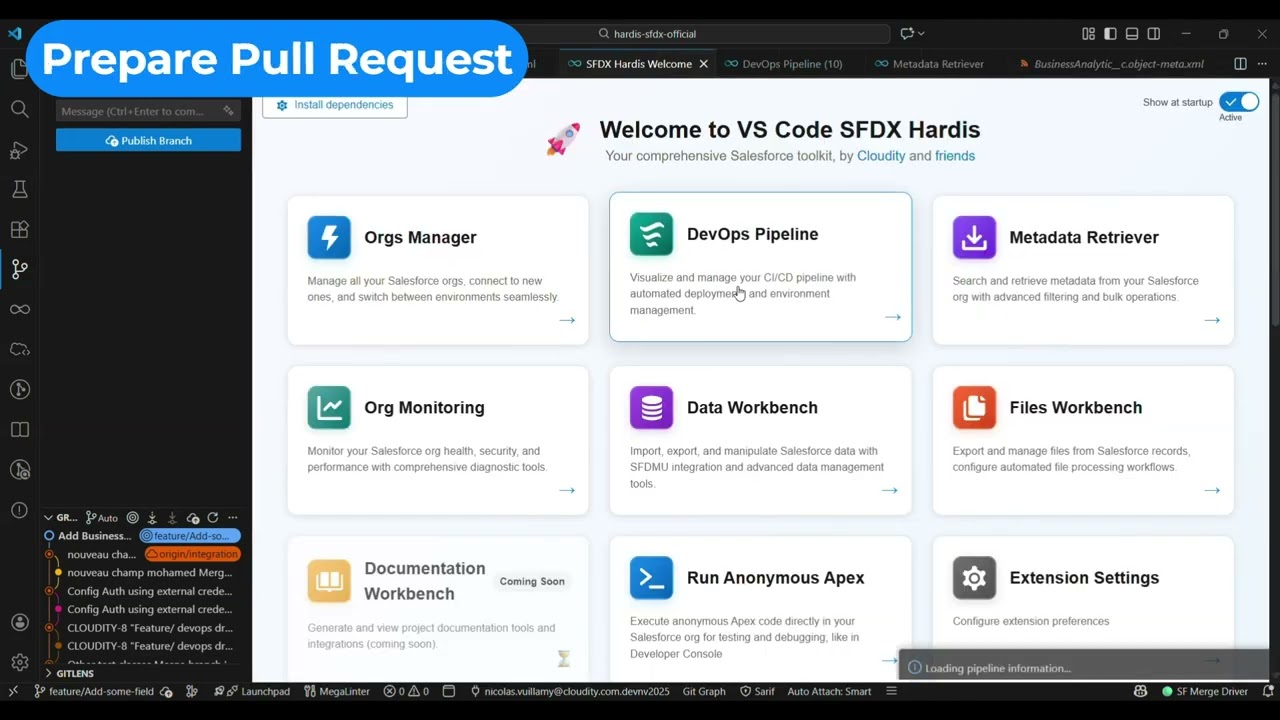Click feature/Add-some-field branch in status bar
This screenshot has height=720, width=1280.
(x=92, y=691)
